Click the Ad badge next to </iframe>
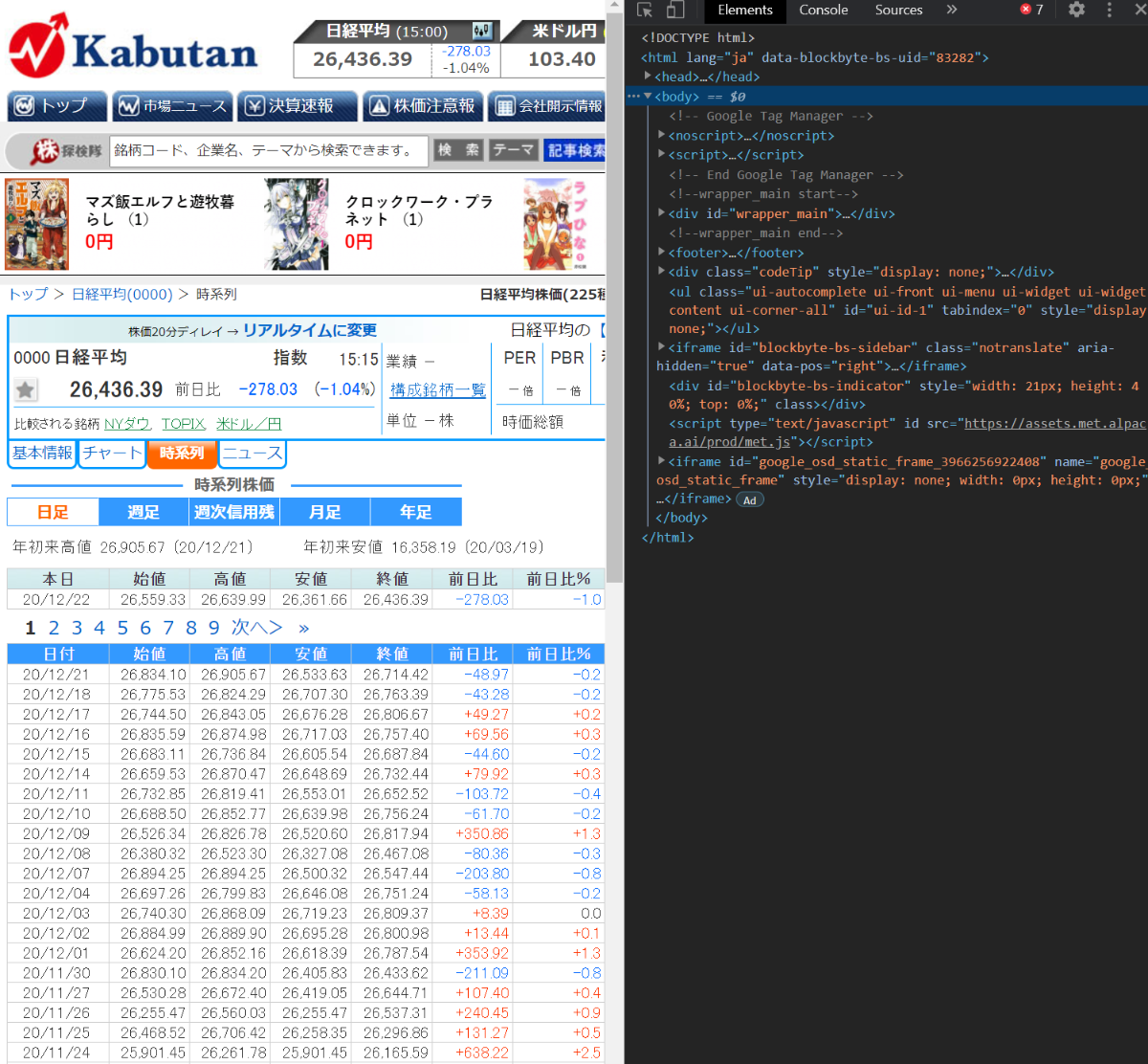The width and height of the screenshot is (1148, 1064). (x=750, y=499)
